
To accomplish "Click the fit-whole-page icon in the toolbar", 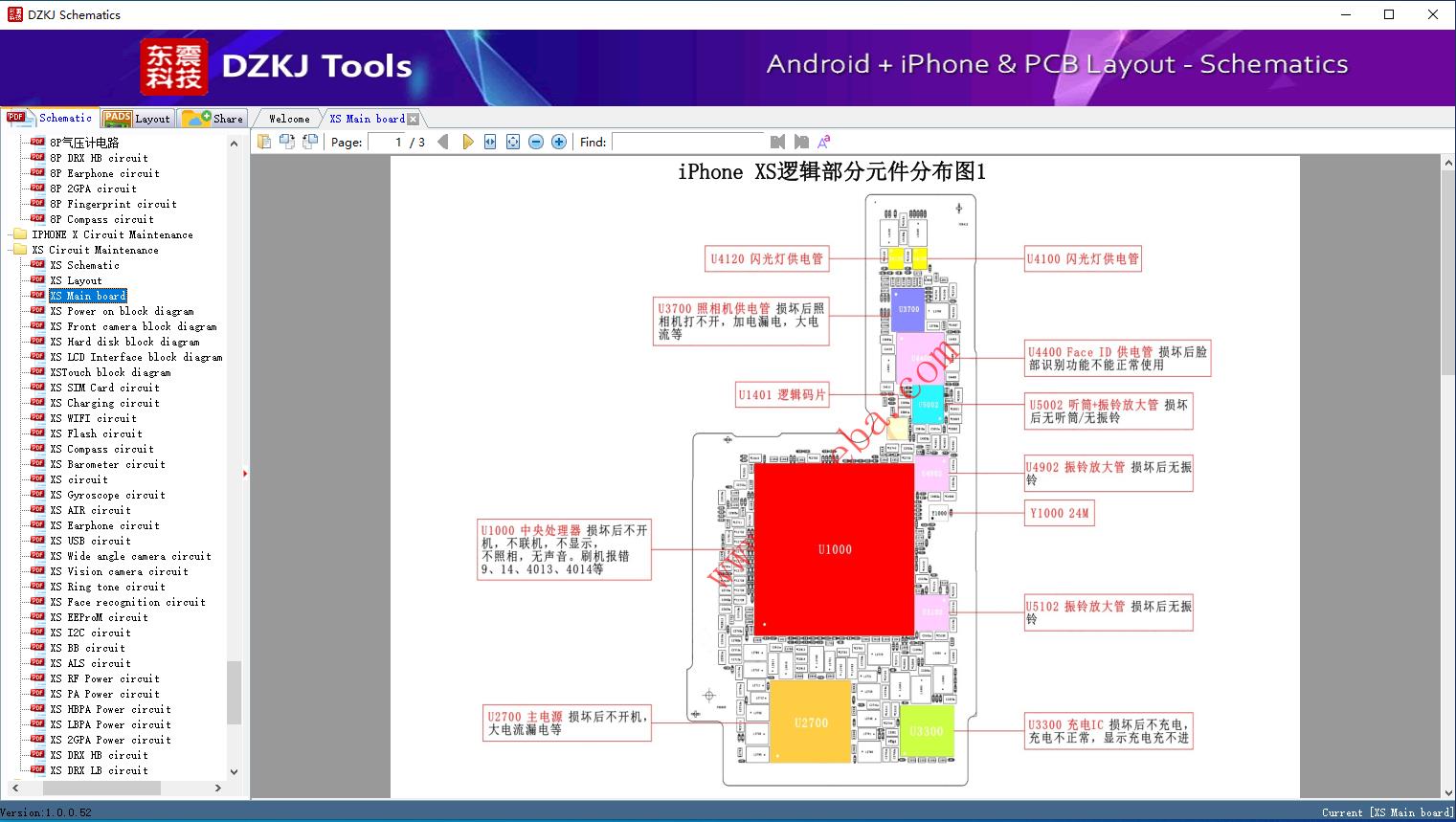I will [513, 142].
